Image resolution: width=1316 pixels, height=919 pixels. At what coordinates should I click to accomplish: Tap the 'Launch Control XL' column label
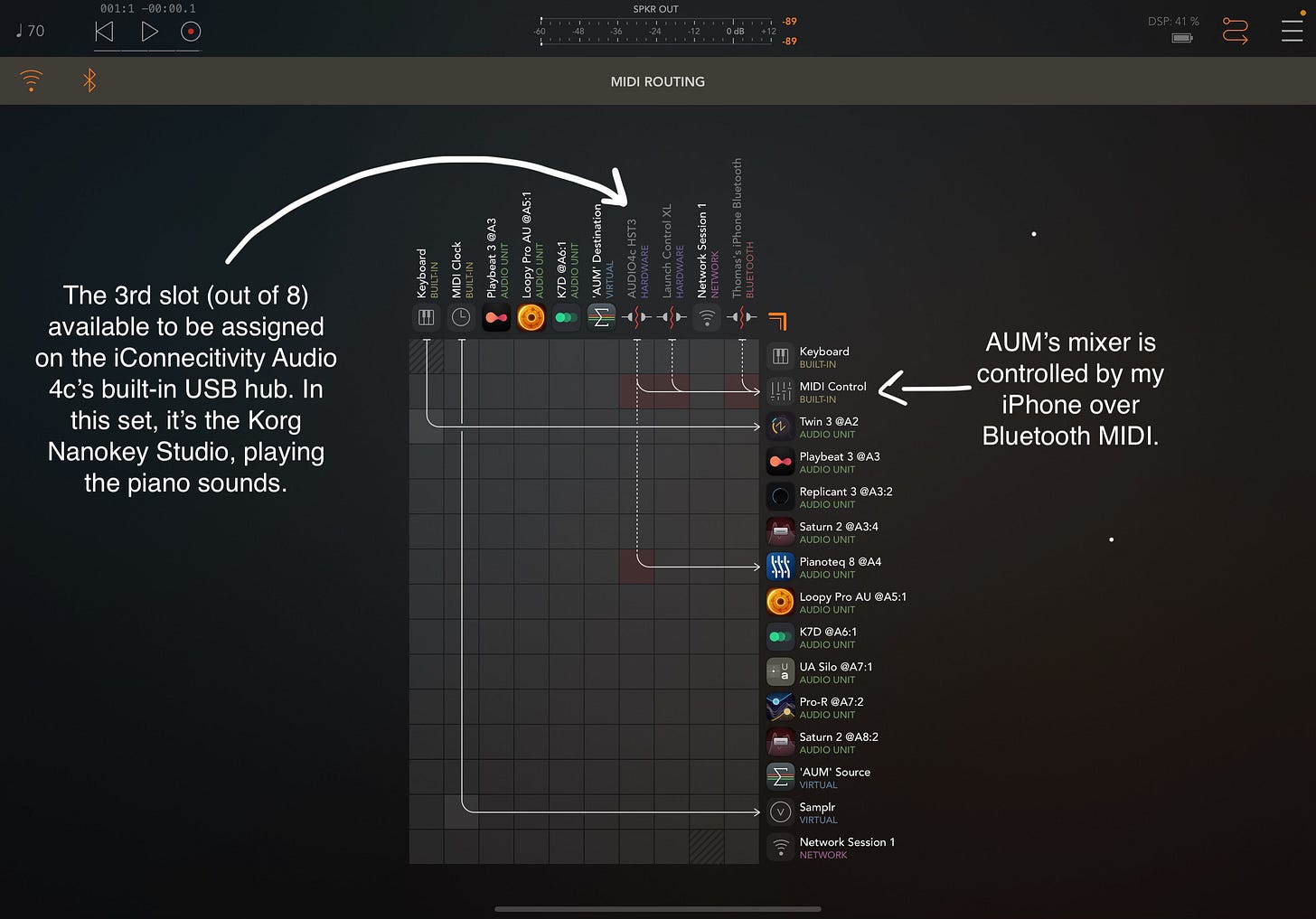pos(667,251)
